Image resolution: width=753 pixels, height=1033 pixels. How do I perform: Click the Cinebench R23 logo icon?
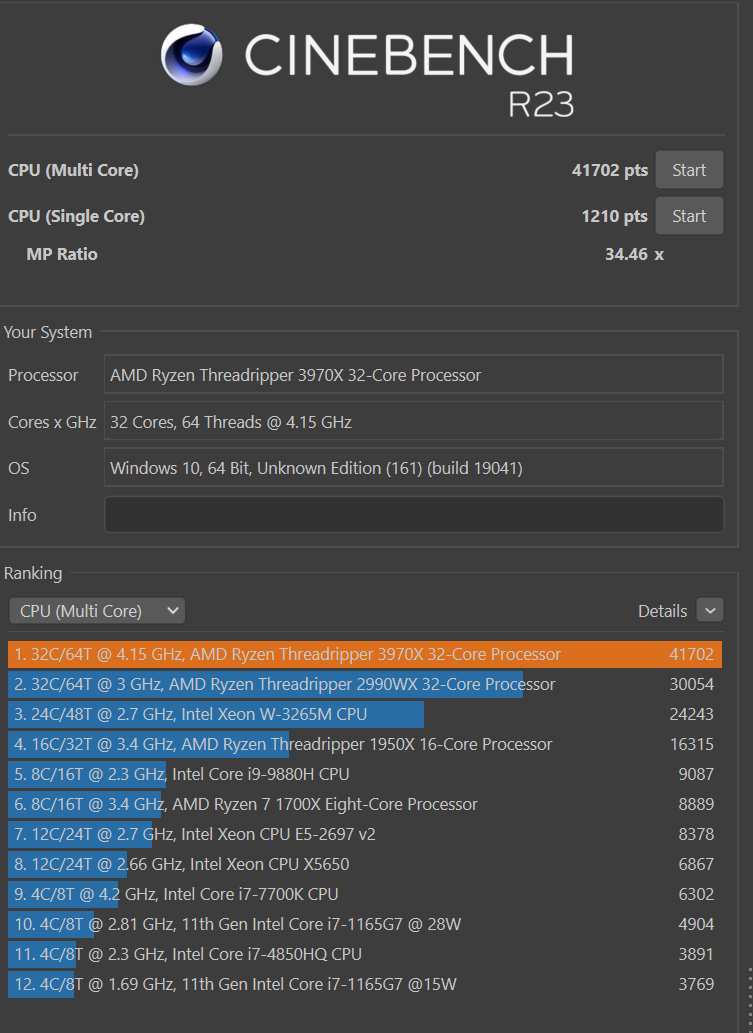tap(190, 54)
